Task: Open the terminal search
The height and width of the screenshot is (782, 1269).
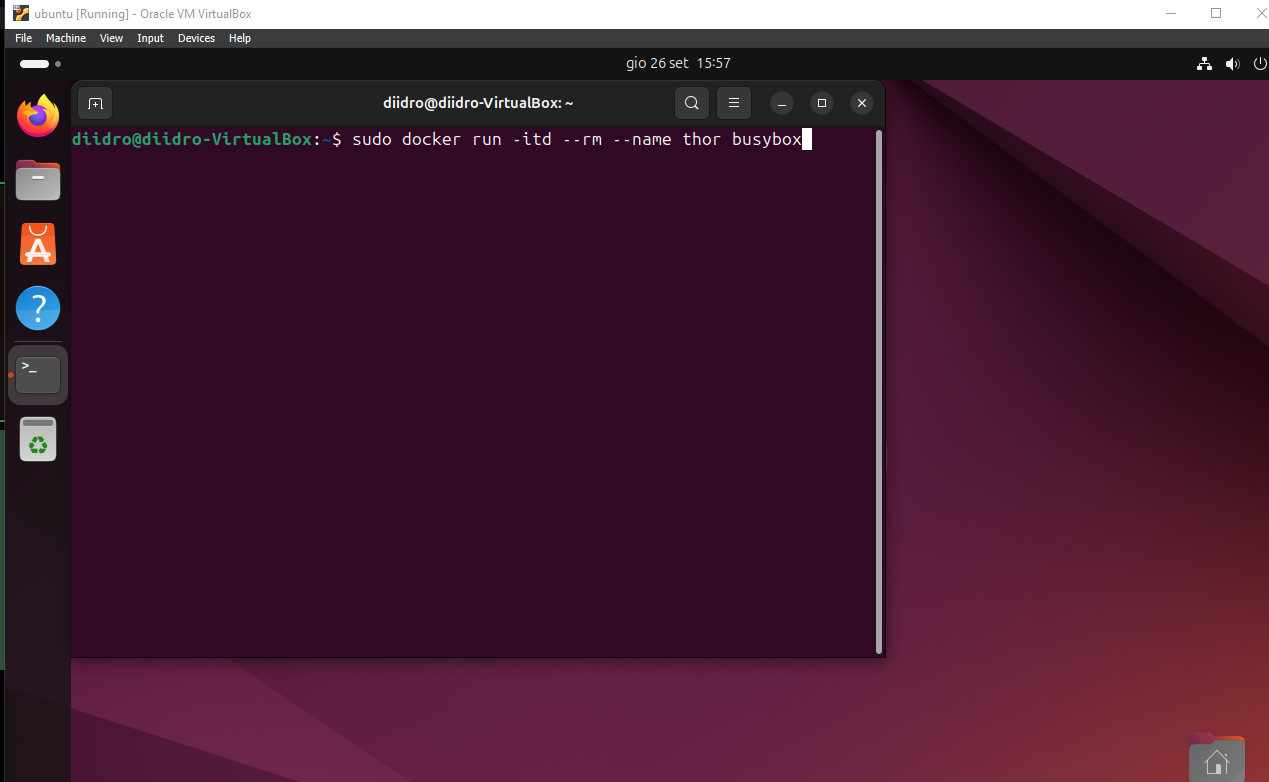Action: coord(691,103)
